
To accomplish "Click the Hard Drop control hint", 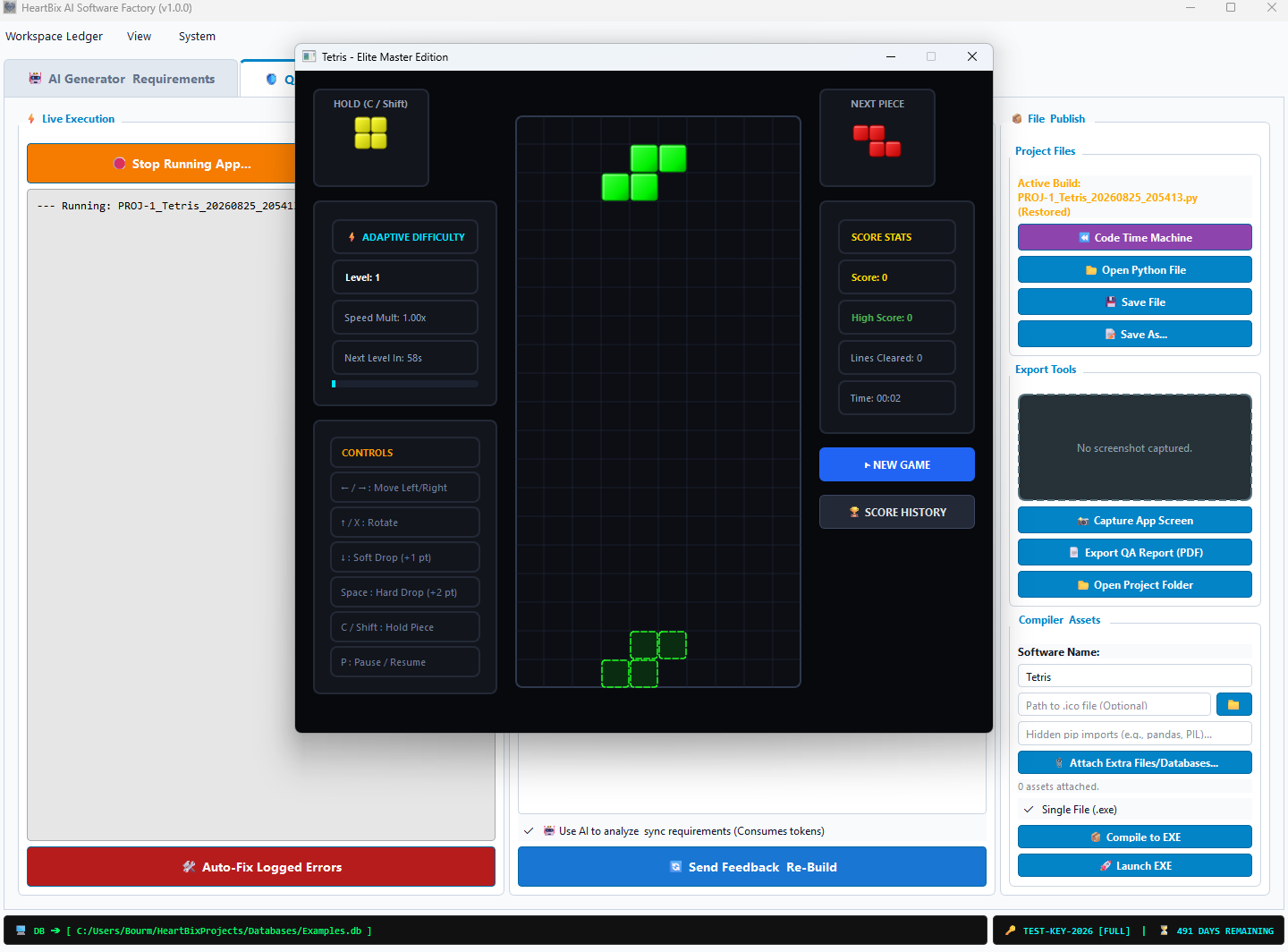I will coord(405,592).
